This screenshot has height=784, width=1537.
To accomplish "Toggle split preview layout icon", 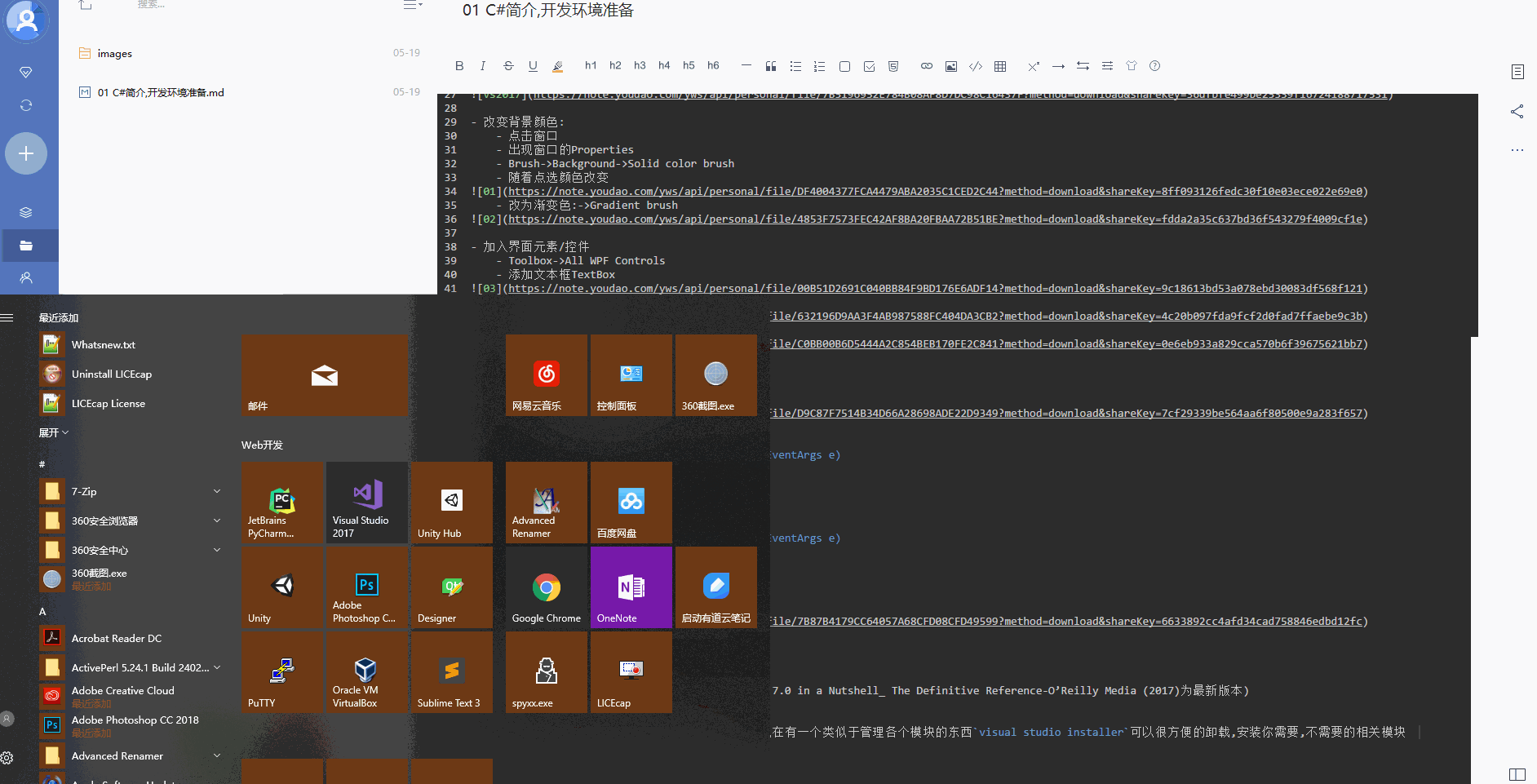I will [x=1517, y=774].
